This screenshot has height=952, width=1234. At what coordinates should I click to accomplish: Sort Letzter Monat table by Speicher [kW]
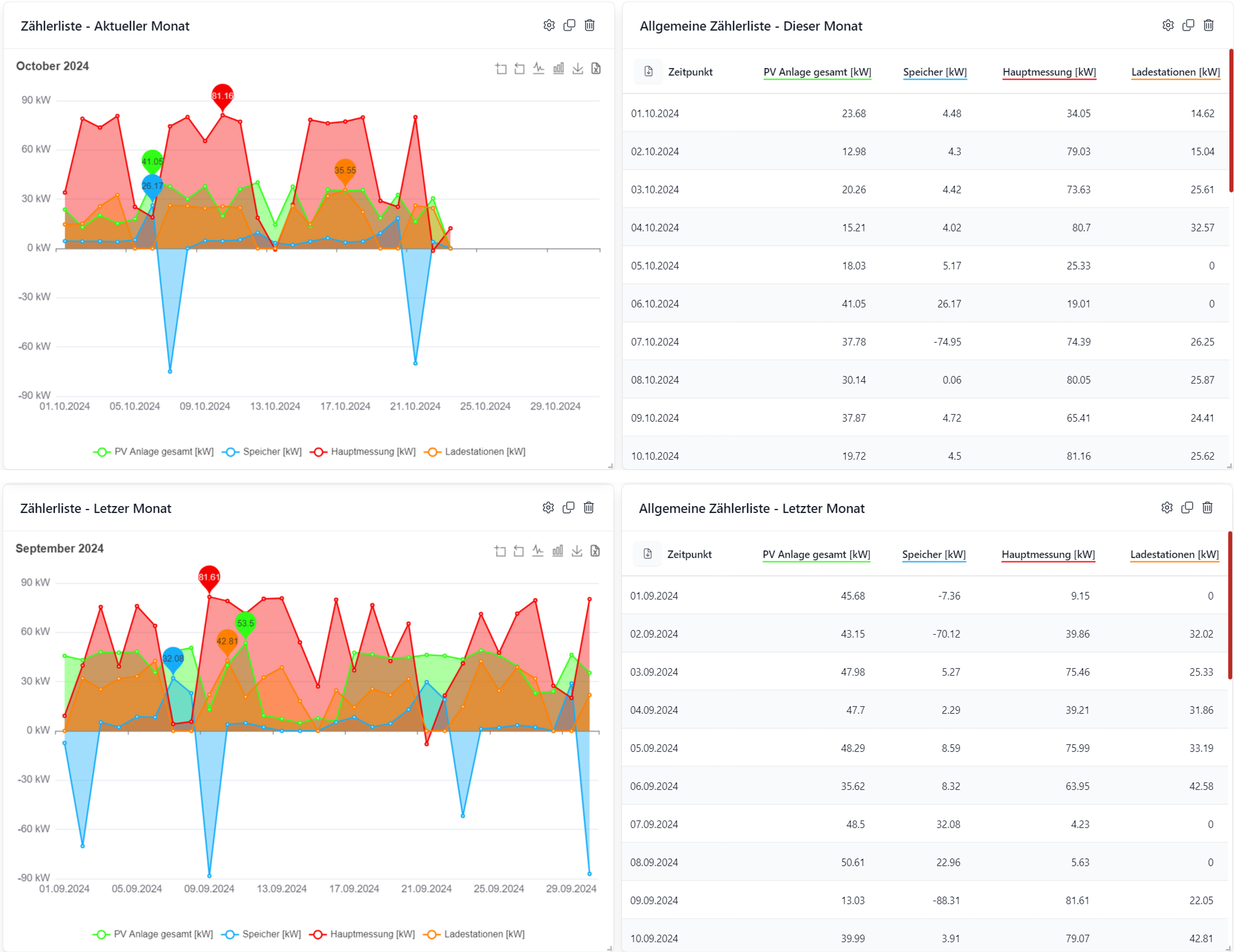[933, 554]
